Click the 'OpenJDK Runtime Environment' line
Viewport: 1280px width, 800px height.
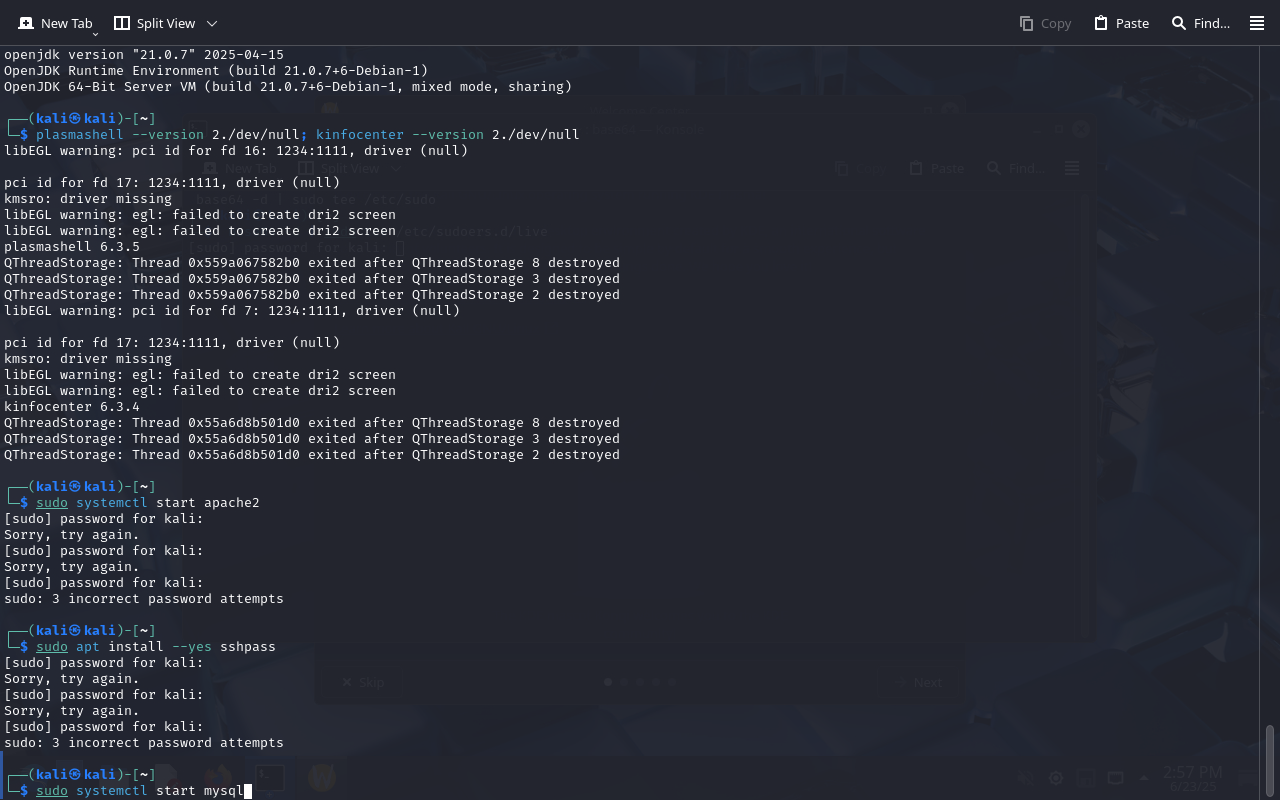[x=216, y=71]
